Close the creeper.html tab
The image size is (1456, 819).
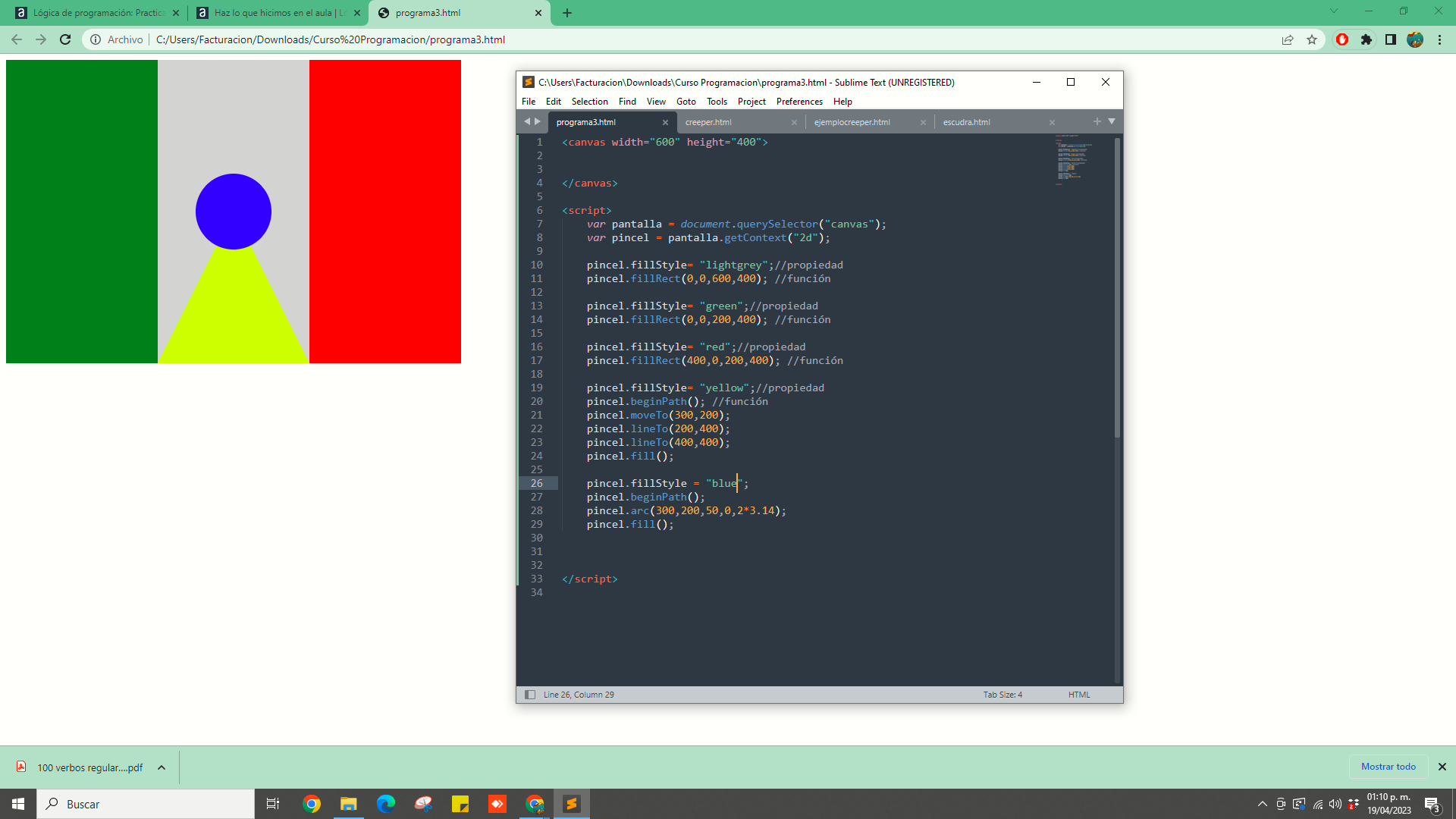click(x=794, y=122)
